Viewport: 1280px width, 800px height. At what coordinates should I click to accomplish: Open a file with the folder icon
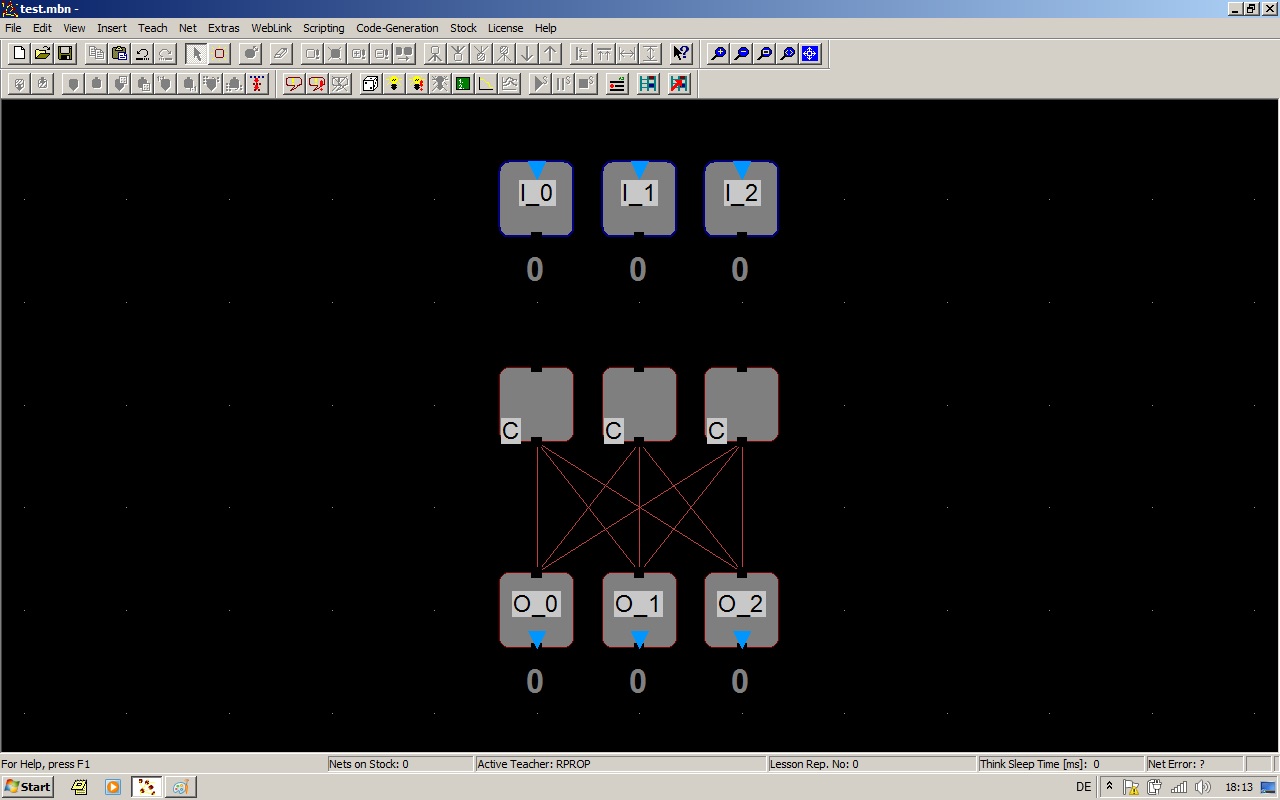[42, 54]
